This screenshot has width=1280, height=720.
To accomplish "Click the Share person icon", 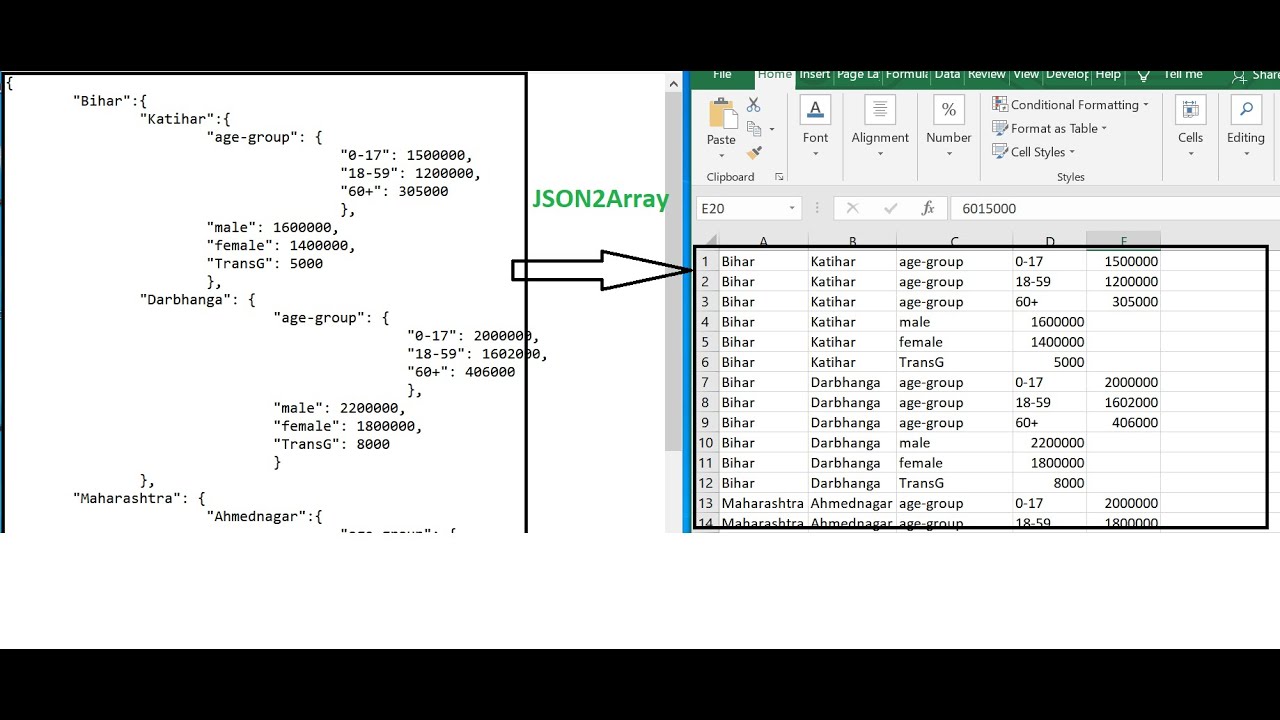I will coord(1239,76).
